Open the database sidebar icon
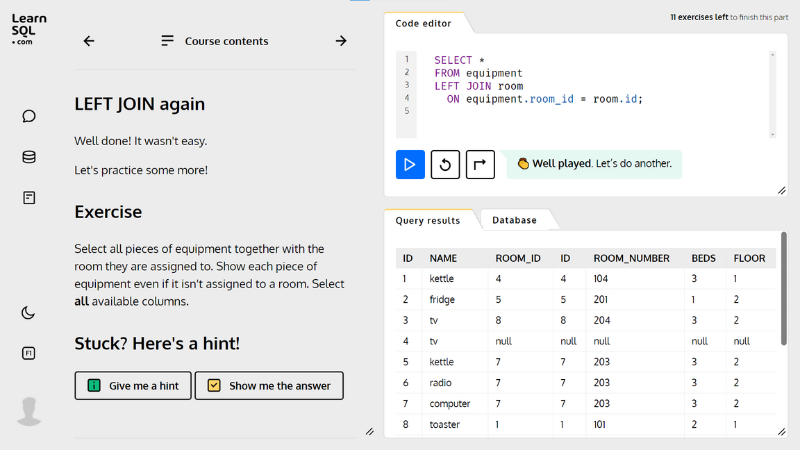Screen dimensions: 800x450 coord(29,157)
